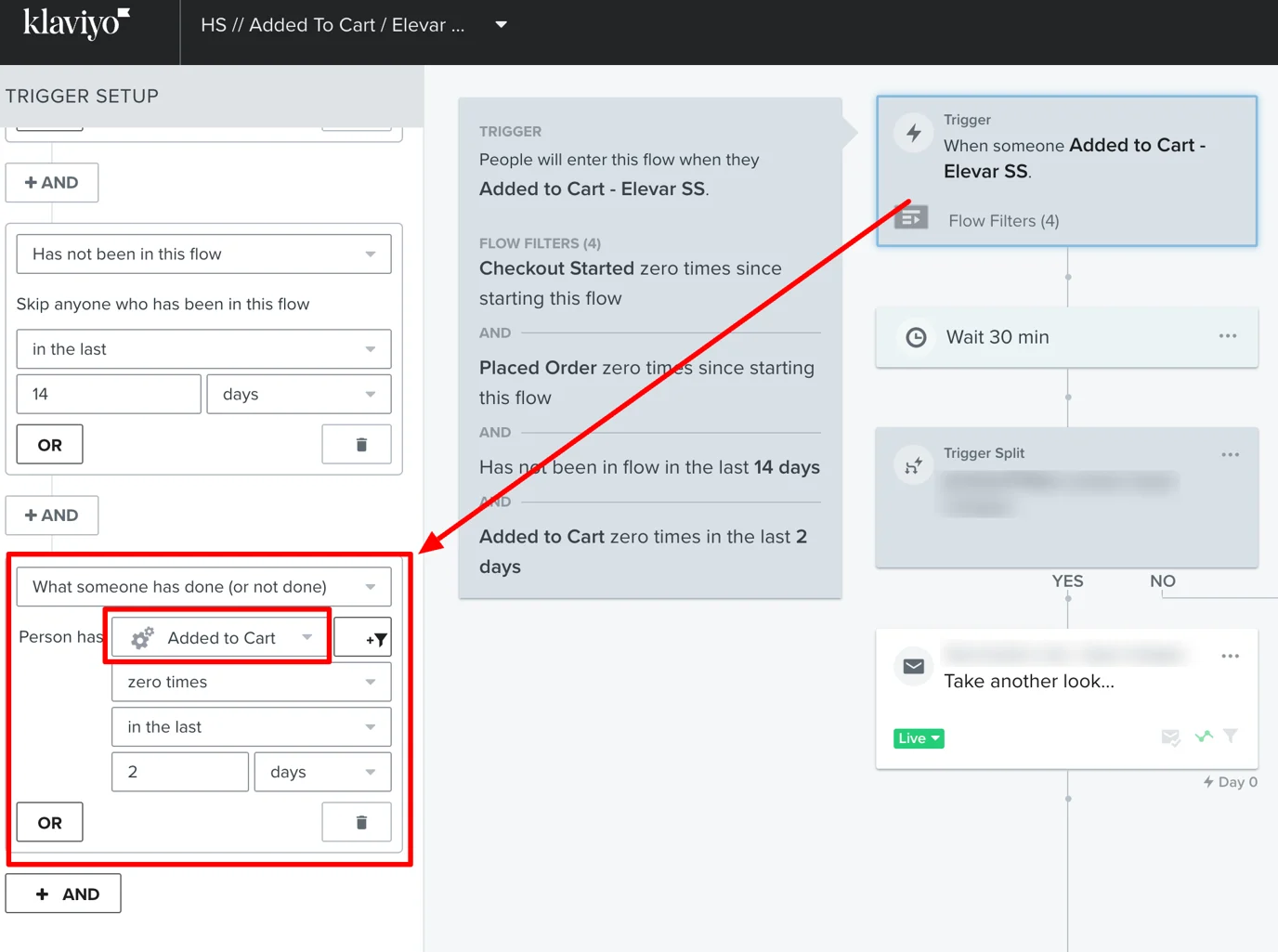Open the Has not been in this flow dropdown

point(203,254)
